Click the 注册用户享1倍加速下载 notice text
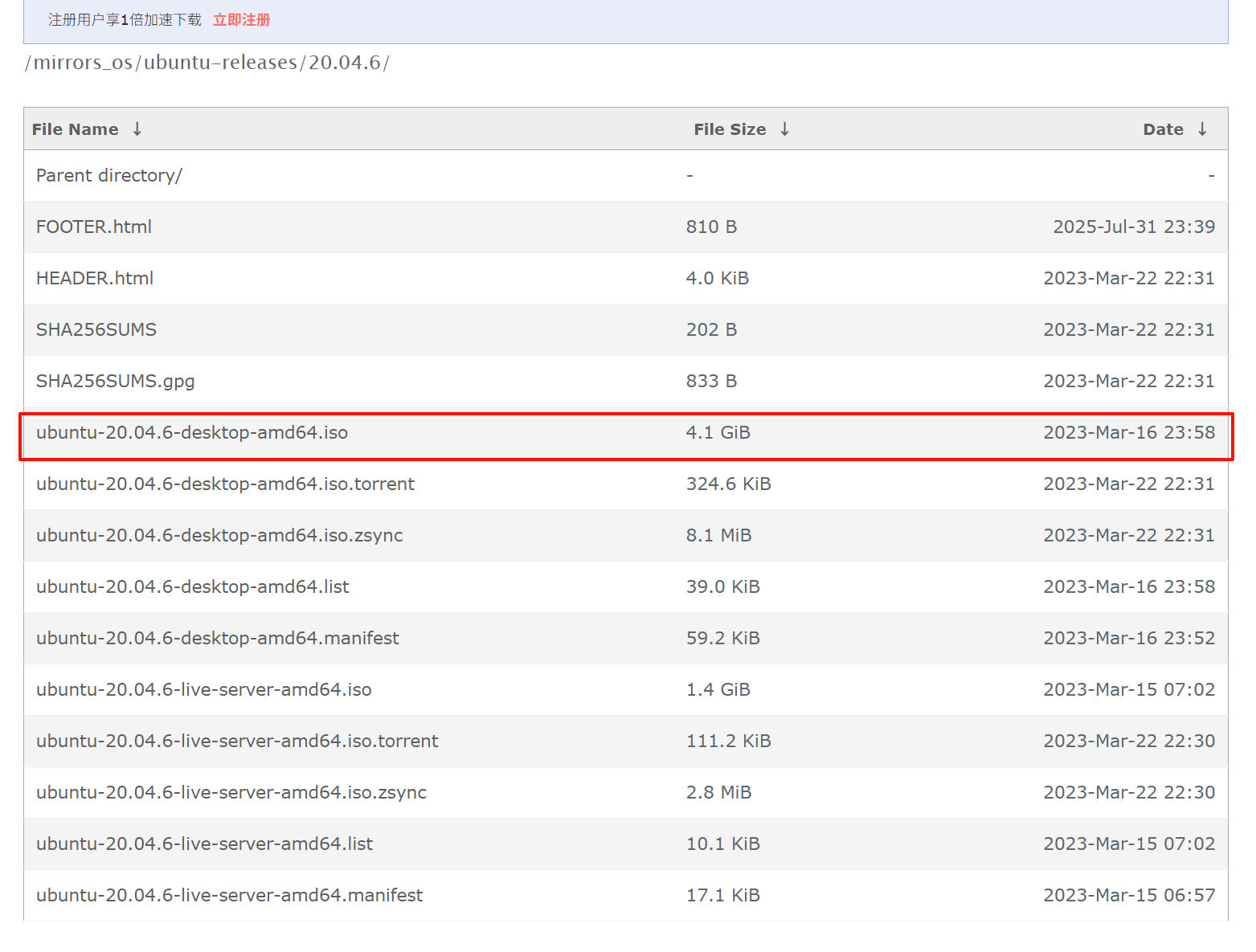 (125, 20)
